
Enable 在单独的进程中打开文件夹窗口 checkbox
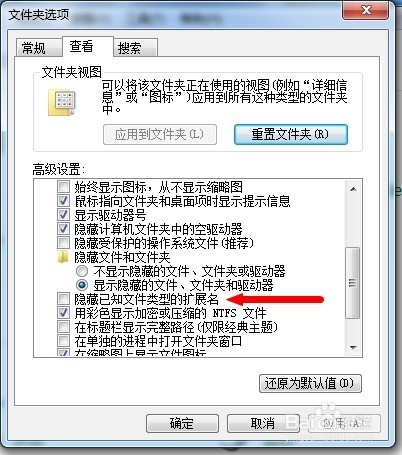[63, 341]
